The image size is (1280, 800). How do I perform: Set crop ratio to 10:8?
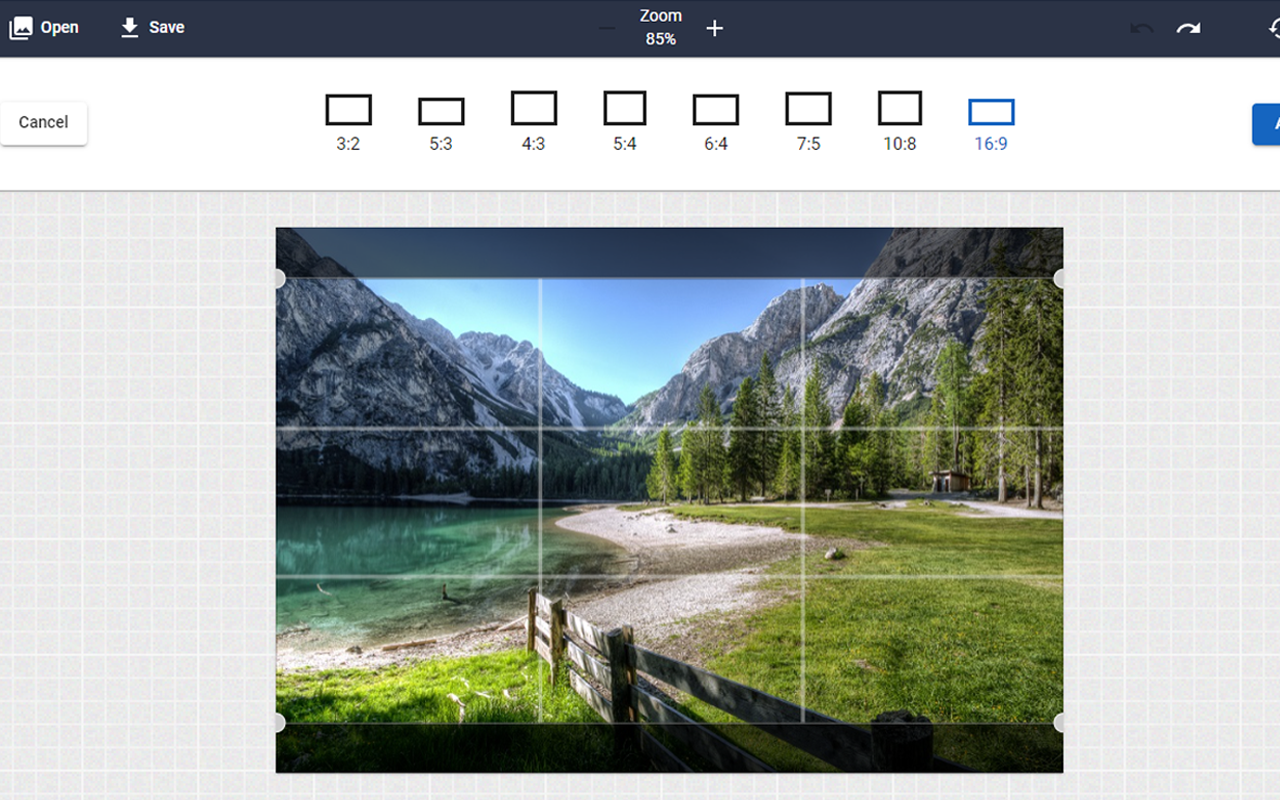pyautogui.click(x=900, y=121)
